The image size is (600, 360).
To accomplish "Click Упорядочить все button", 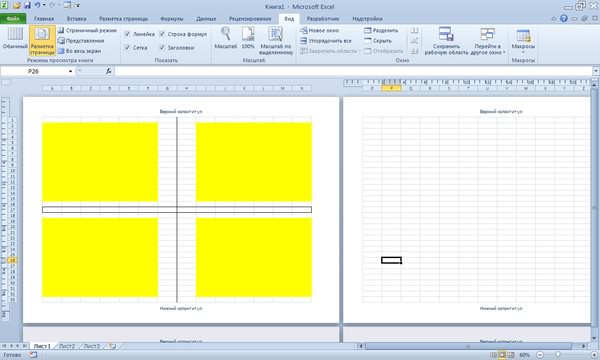I will pyautogui.click(x=326, y=41).
